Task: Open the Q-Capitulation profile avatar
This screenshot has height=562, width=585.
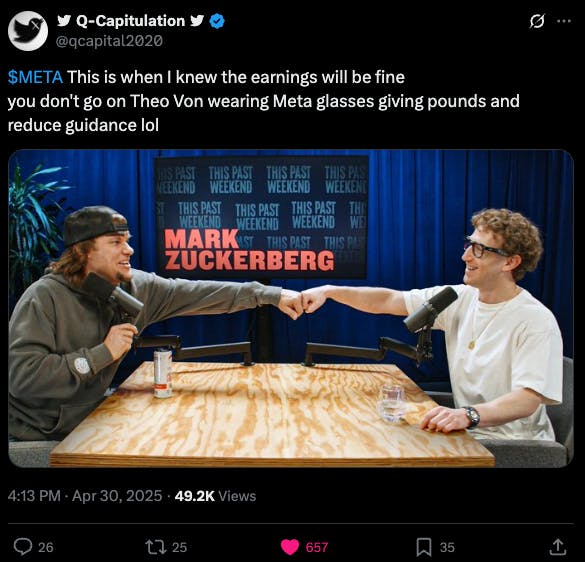Action: pos(28,31)
